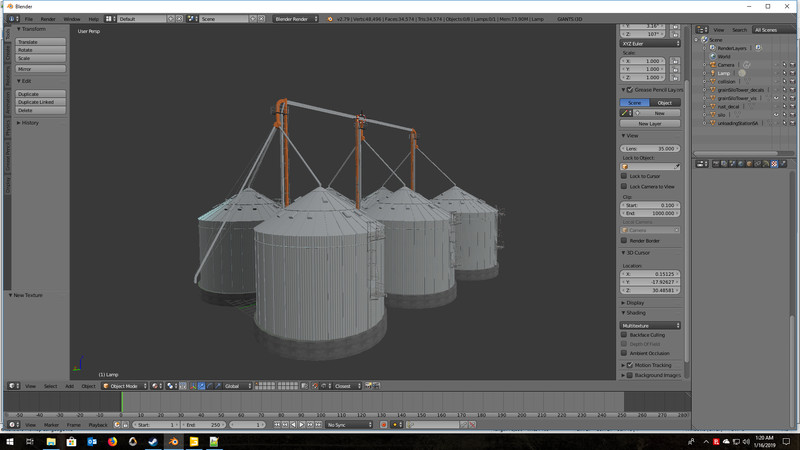The image size is (800, 450).
Task: Open the Firefox browser in the taskbar
Action: (x=112, y=441)
